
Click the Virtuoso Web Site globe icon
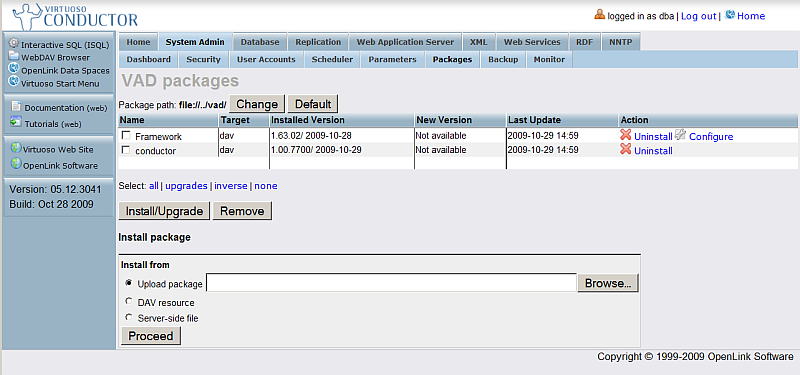tap(16, 148)
